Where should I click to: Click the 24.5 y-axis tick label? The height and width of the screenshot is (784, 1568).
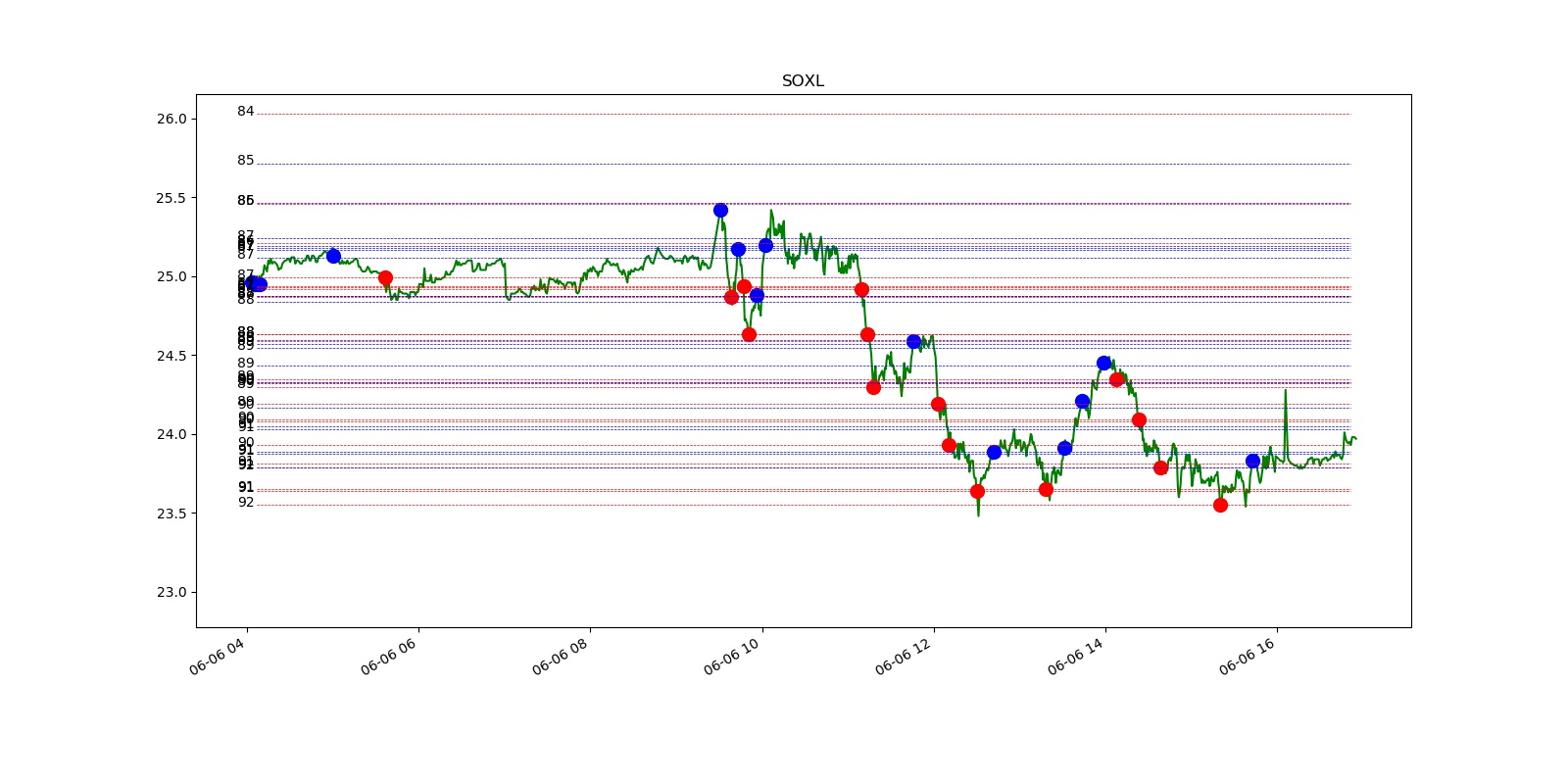[x=171, y=356]
